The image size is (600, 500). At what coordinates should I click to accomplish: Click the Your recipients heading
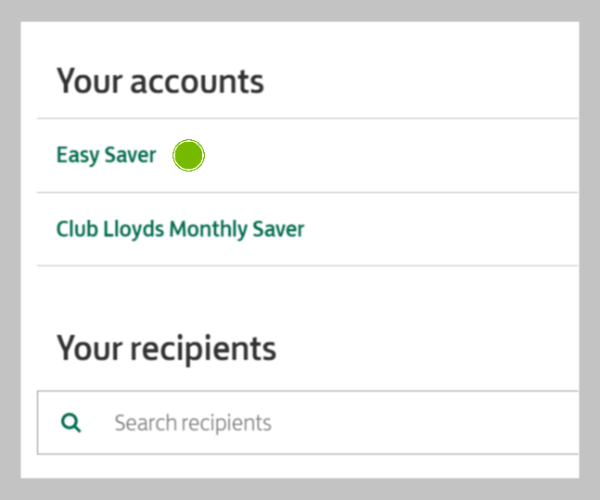click(x=166, y=349)
